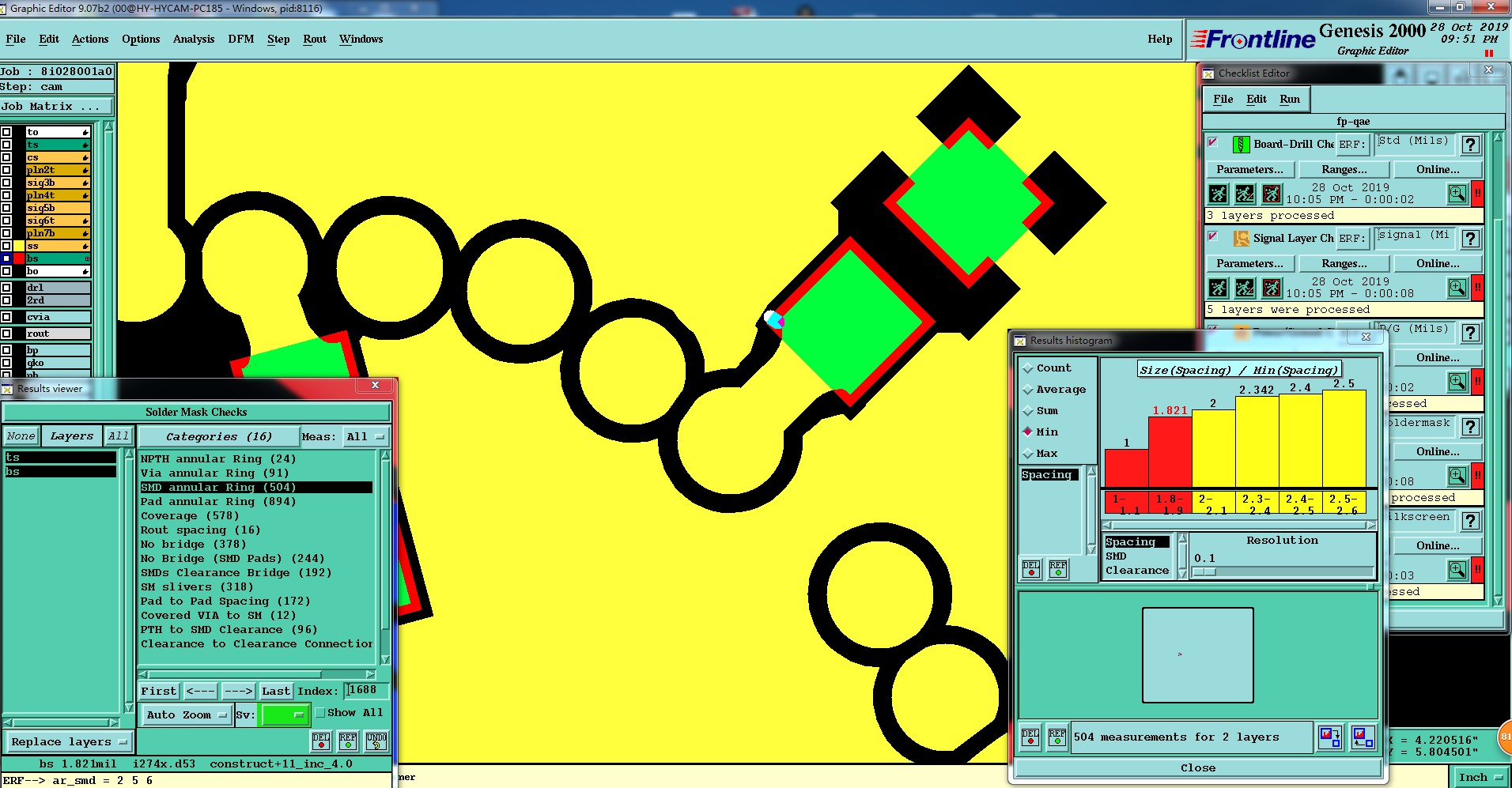Click ERF: button for Signal Layer Check

[1351, 238]
